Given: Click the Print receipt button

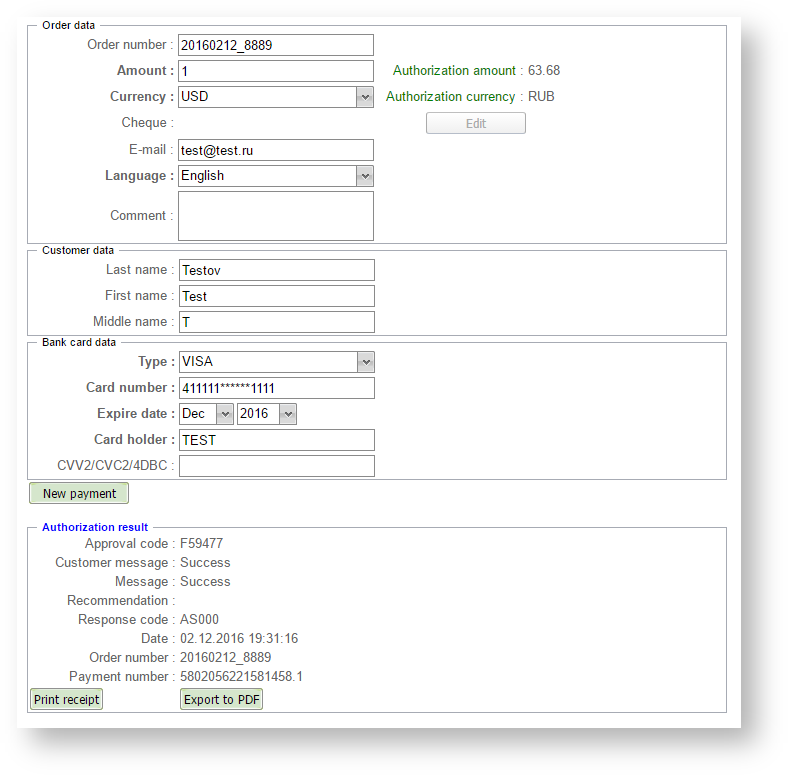Looking at the screenshot, I should (66, 700).
